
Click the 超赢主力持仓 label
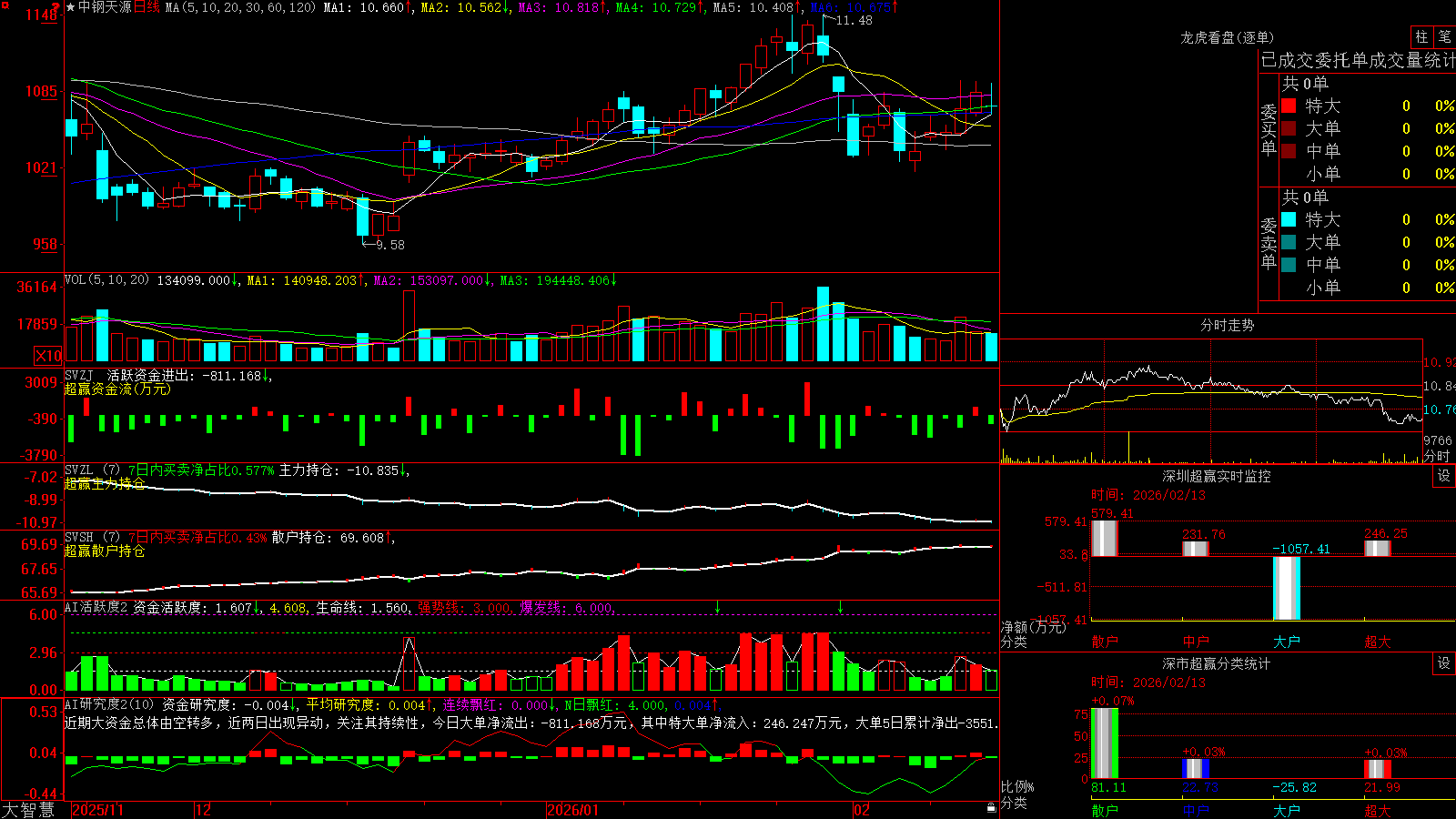point(105,483)
